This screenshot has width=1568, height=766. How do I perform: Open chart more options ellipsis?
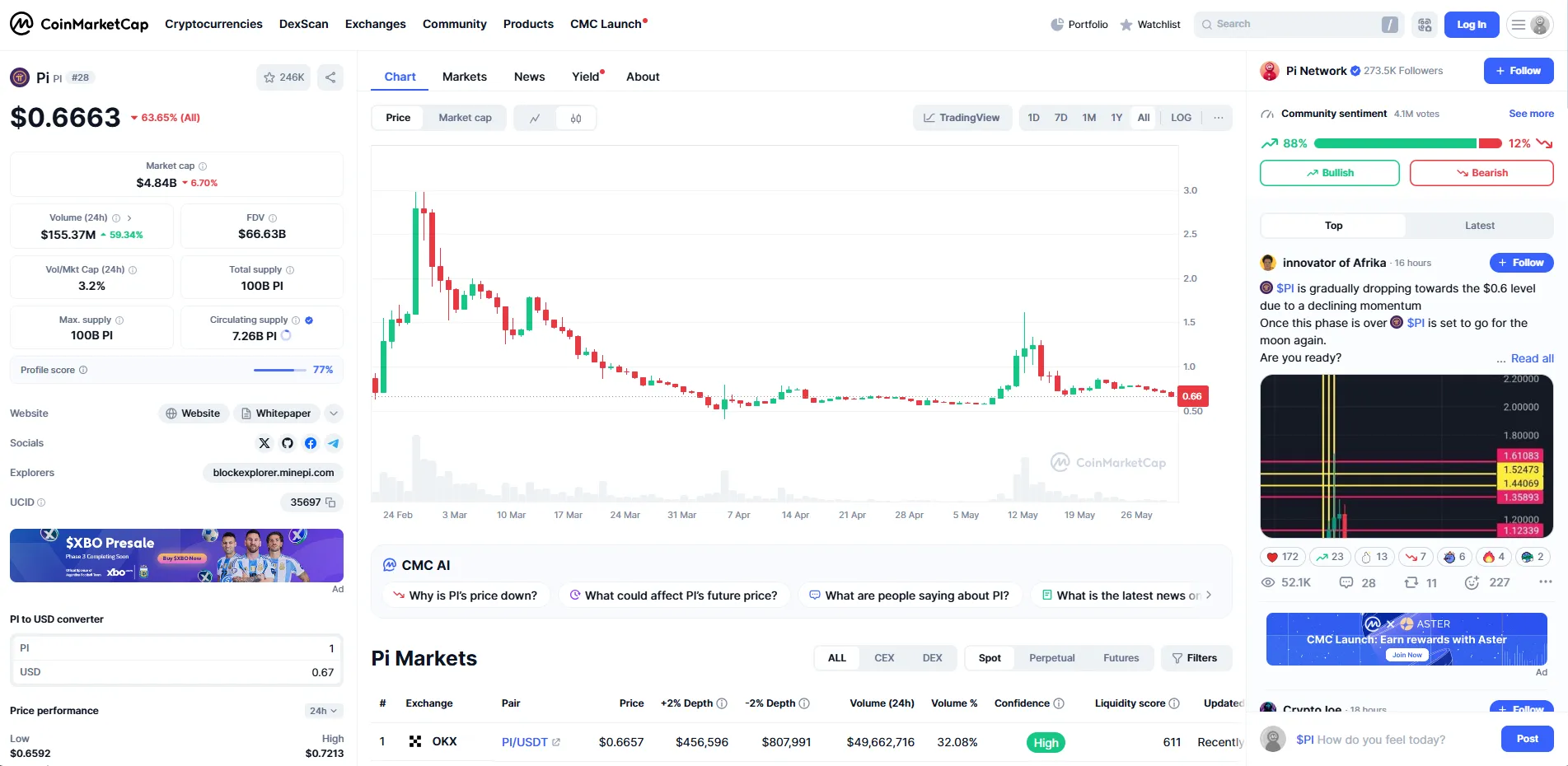pyautogui.click(x=1218, y=118)
